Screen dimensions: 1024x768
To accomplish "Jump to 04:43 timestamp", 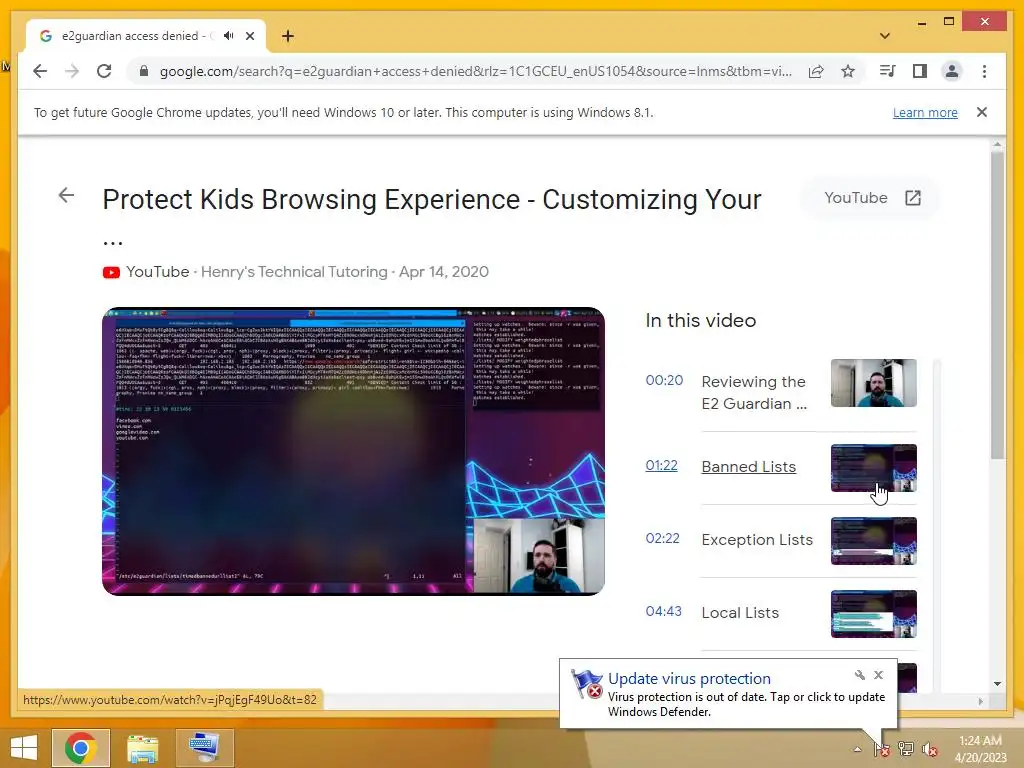I will (x=664, y=611).
